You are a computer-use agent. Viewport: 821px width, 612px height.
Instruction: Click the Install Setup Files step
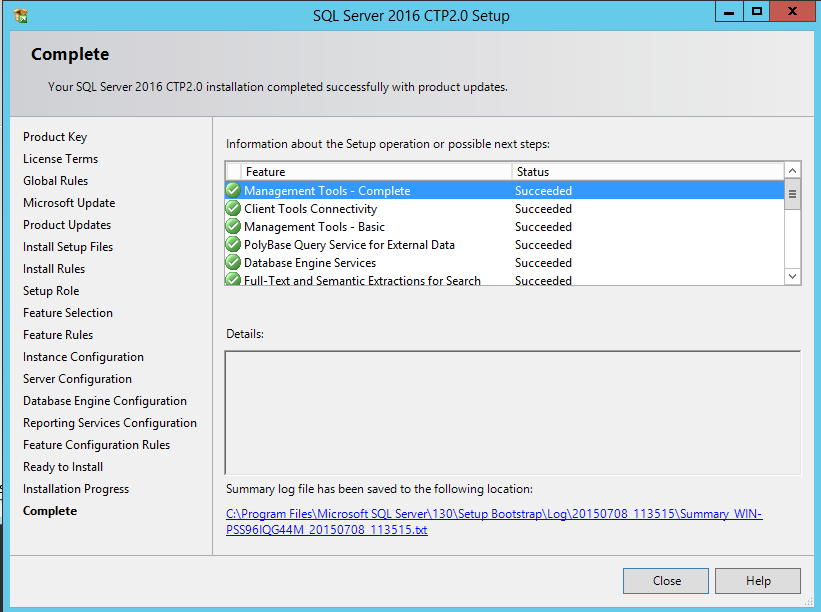[x=68, y=247]
